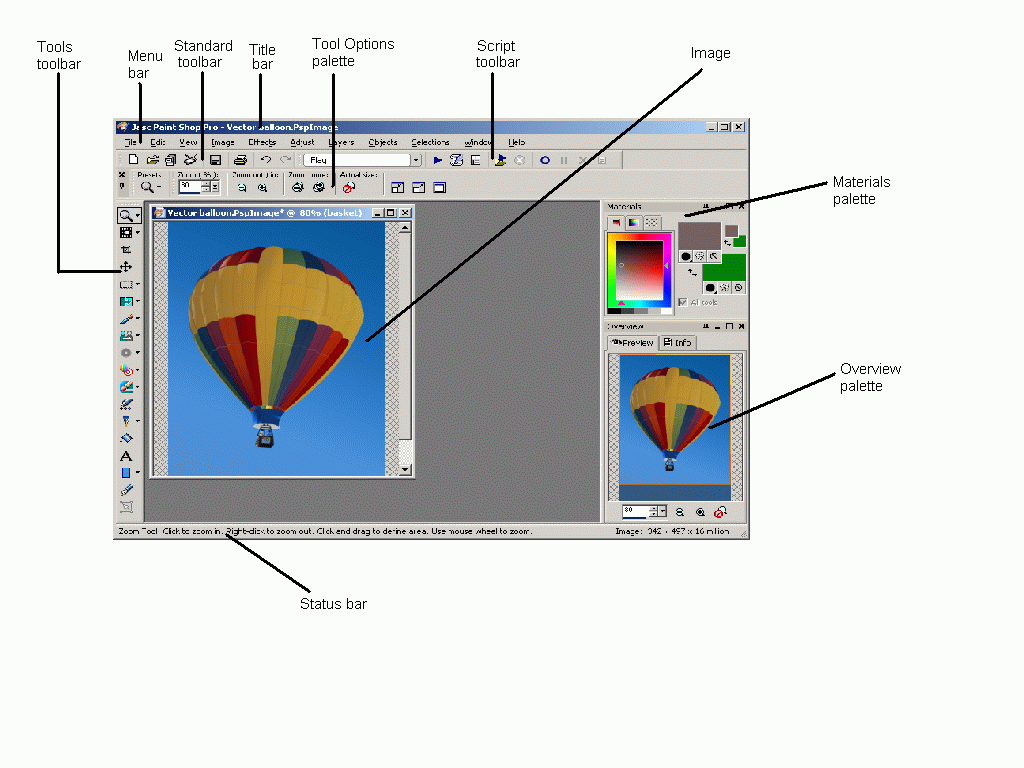Open the Overview palette zoom dropdown arrow
Screen dimensions: 1024x768
(662, 511)
